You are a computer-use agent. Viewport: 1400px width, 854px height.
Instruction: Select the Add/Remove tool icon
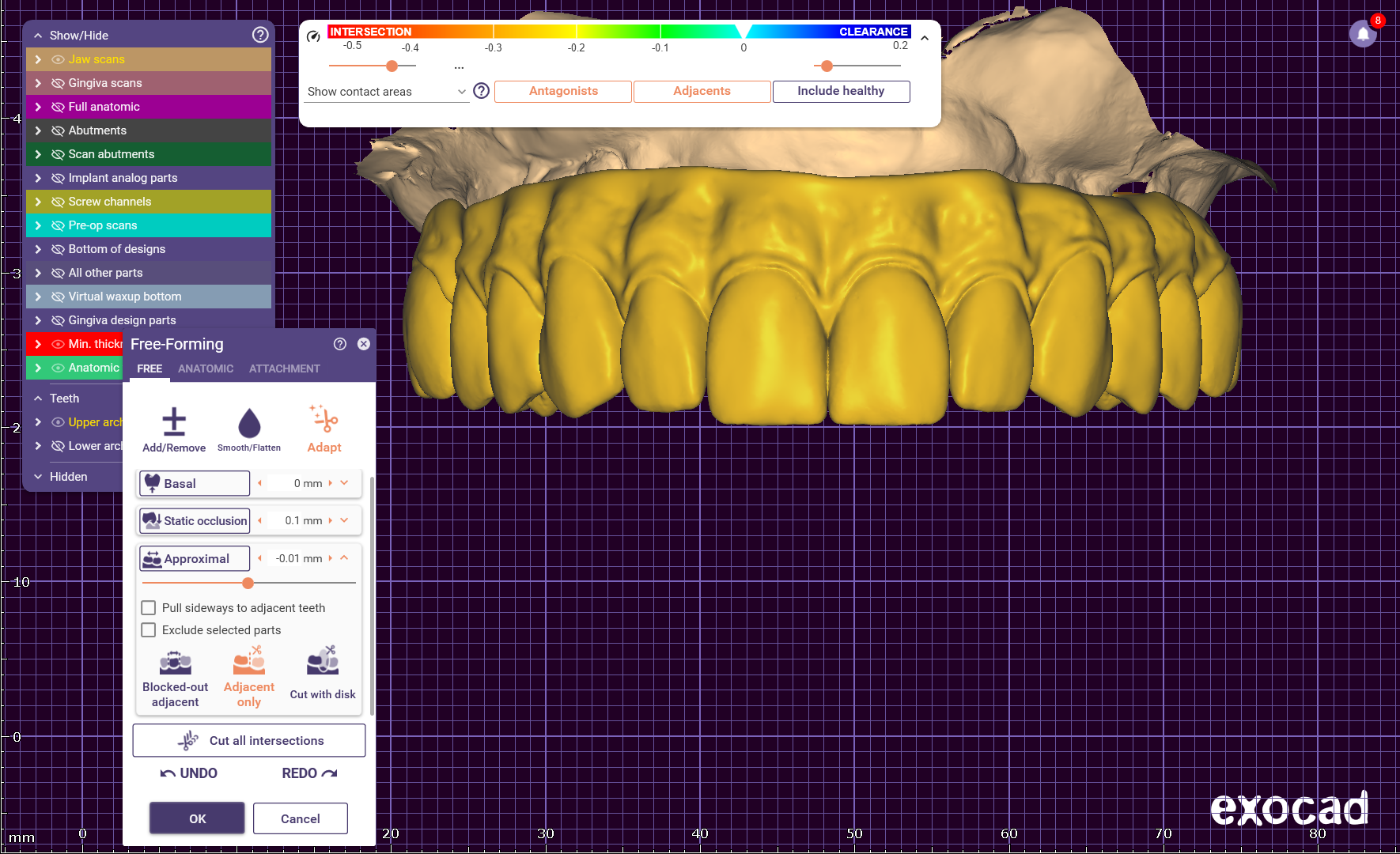174,423
